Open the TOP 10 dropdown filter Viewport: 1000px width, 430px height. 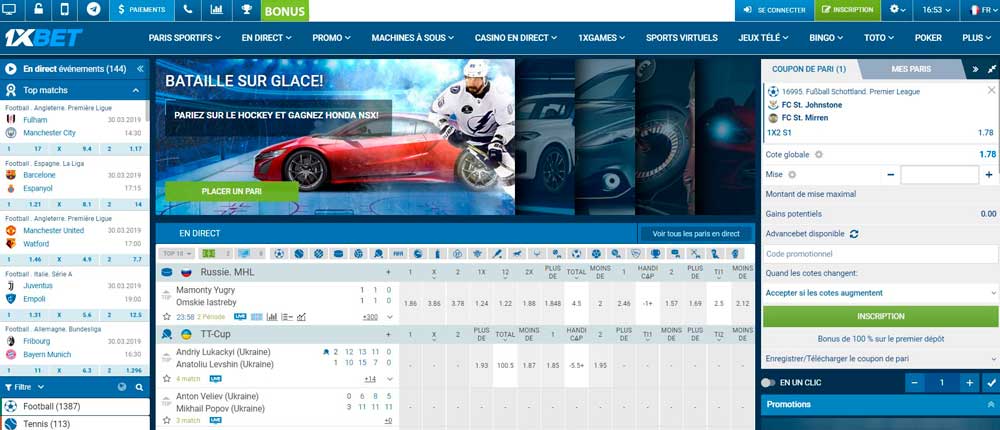(x=177, y=253)
